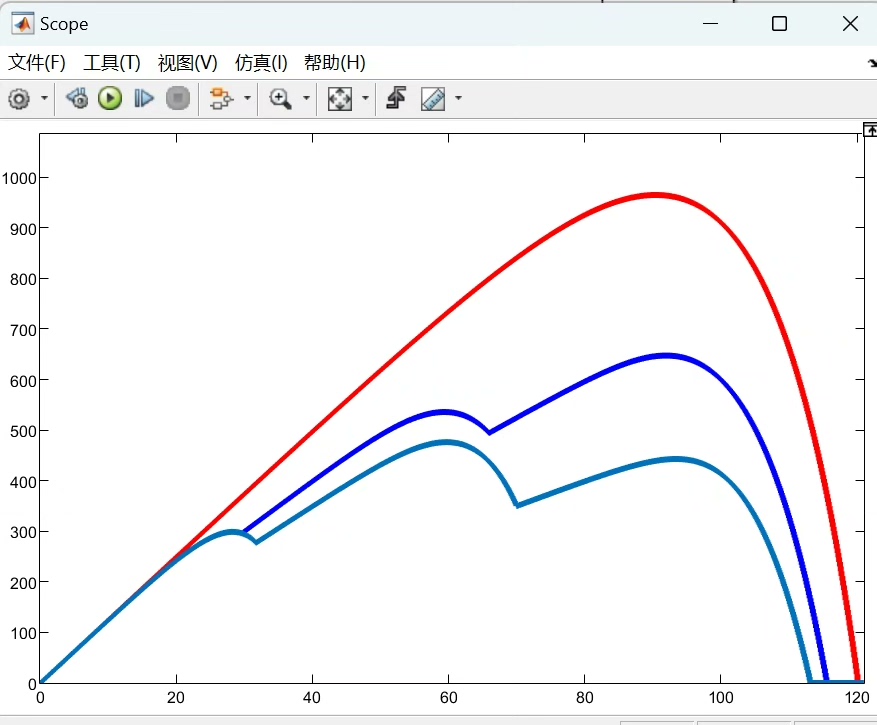Open the triggers icon
Viewport: 877px width, 725px height.
396,98
